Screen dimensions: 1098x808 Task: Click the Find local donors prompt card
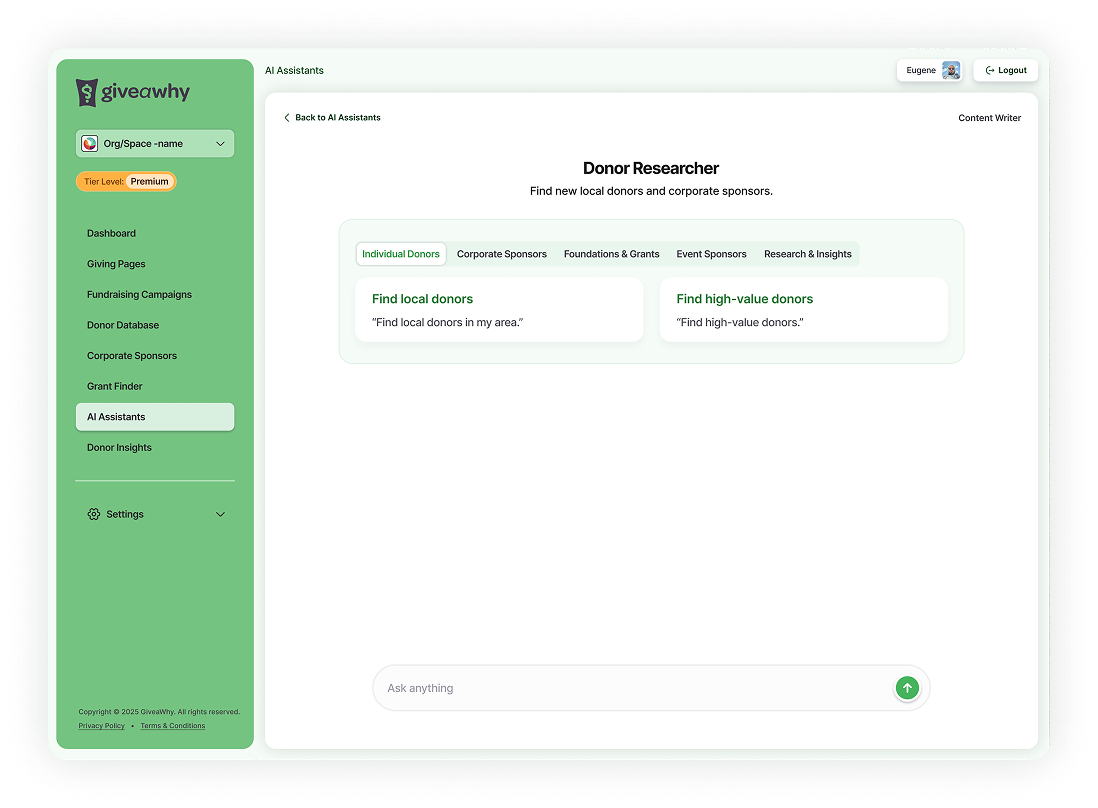(499, 310)
